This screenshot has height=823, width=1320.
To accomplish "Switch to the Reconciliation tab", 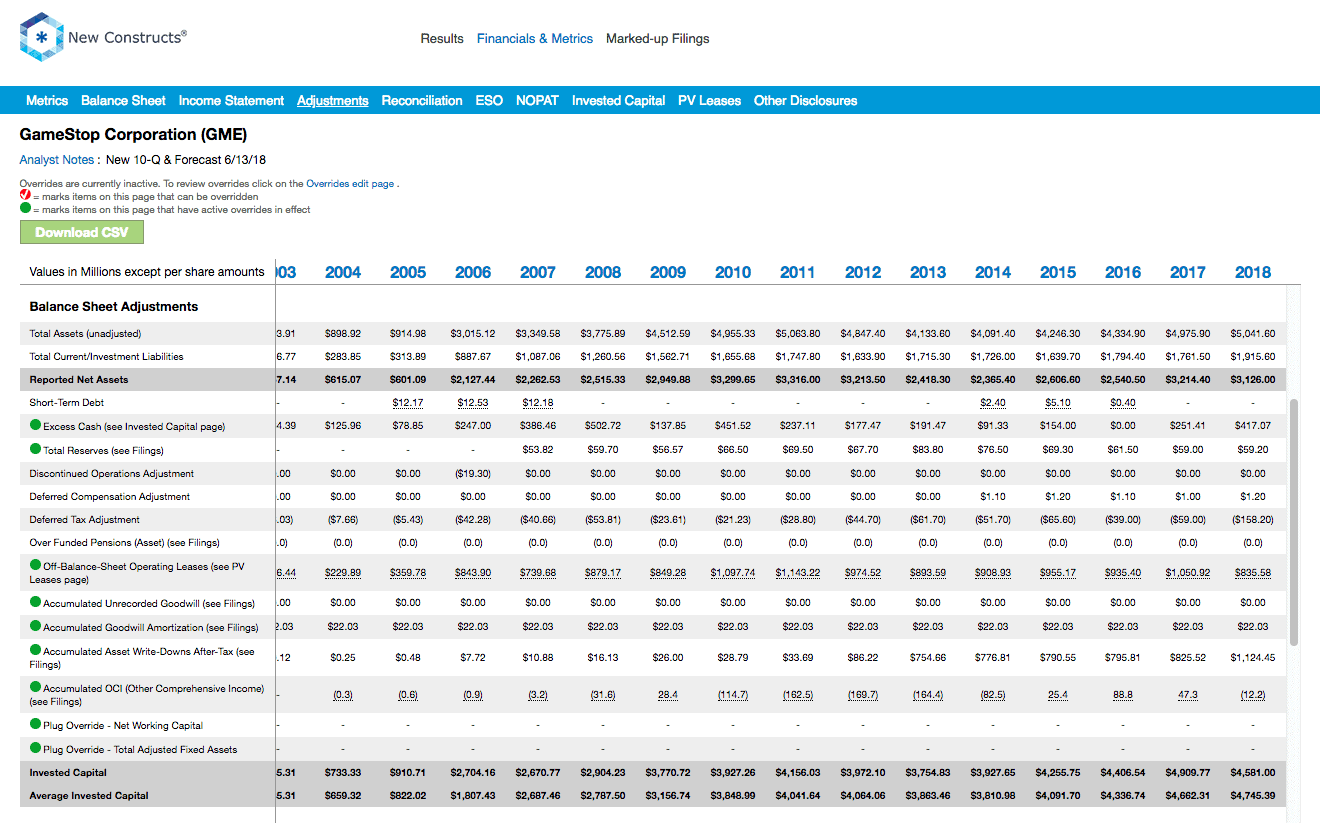I will 422,101.
